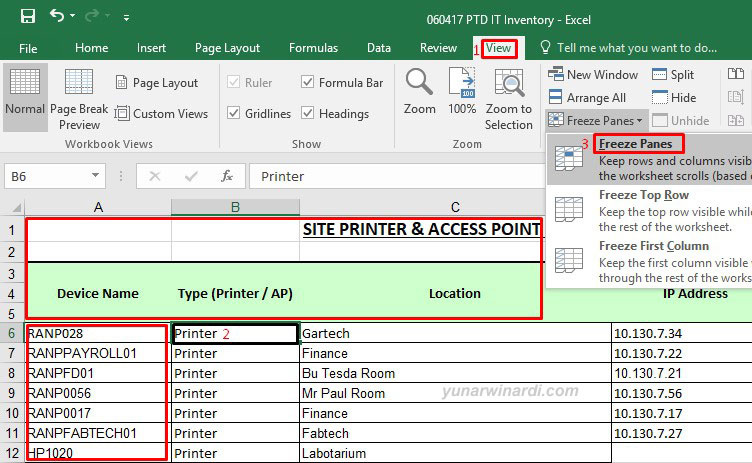Open the Name Box dropdown arrow
The width and height of the screenshot is (752, 463).
coord(95,176)
